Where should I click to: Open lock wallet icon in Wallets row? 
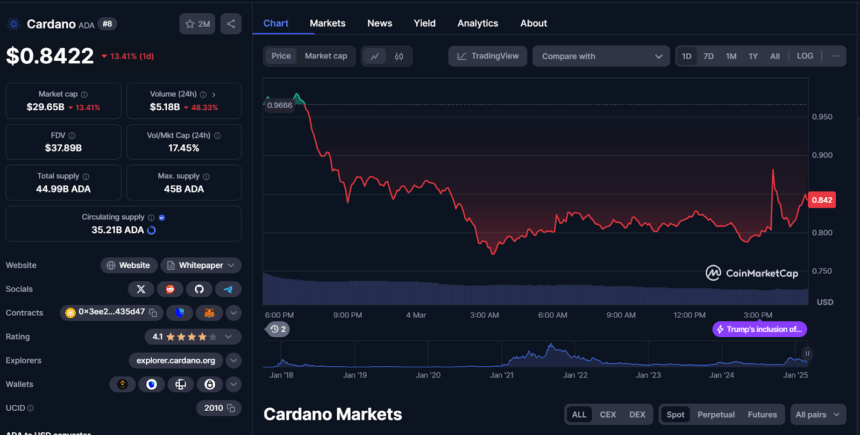click(210, 385)
